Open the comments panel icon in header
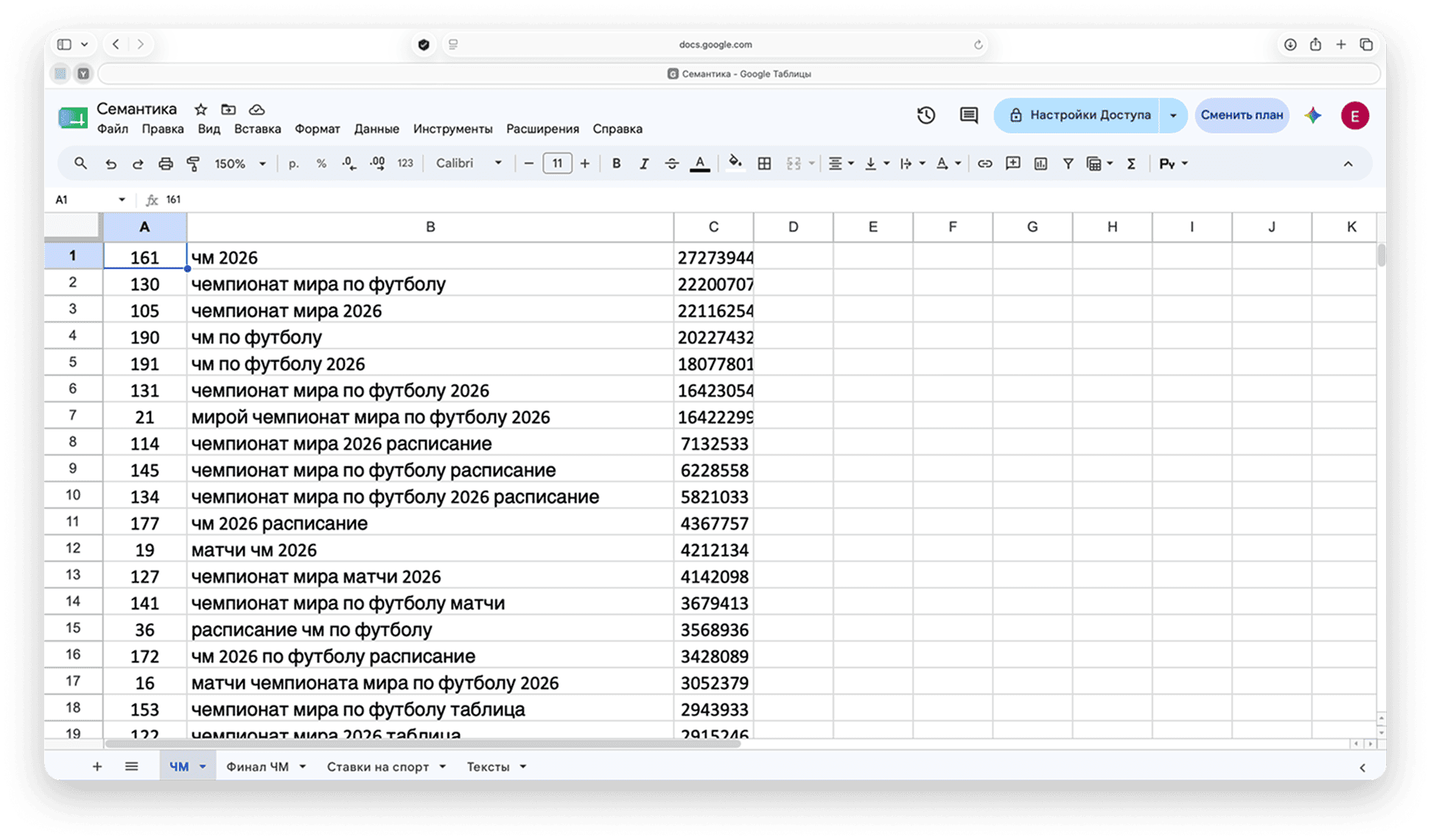The image size is (1431, 840). click(969, 115)
